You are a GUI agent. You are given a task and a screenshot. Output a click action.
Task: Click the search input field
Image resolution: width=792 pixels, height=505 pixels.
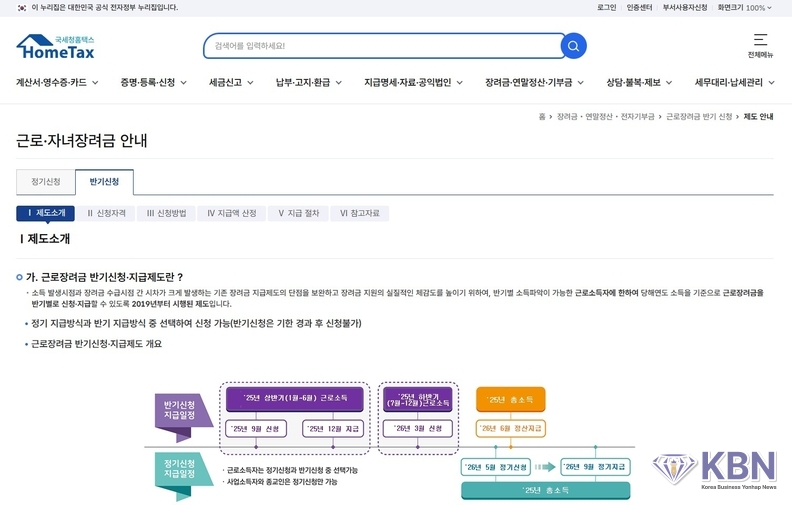point(380,46)
